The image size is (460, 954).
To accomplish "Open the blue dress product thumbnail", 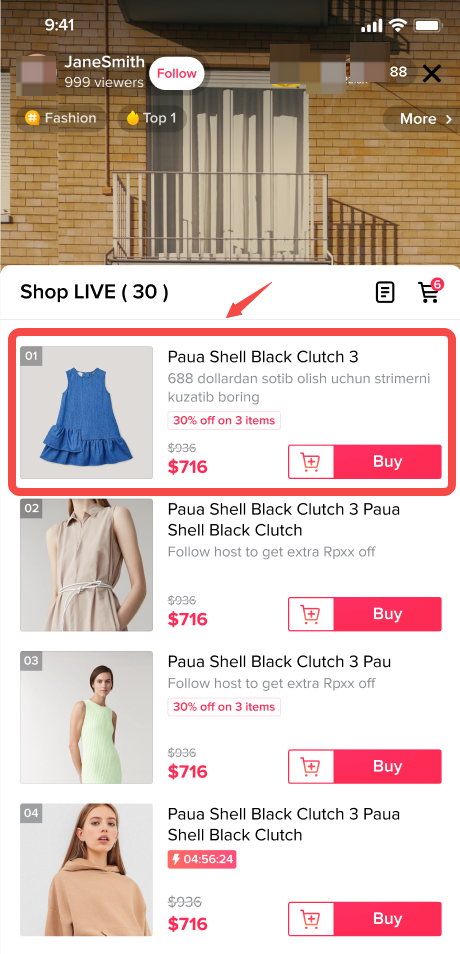I will coord(86,413).
